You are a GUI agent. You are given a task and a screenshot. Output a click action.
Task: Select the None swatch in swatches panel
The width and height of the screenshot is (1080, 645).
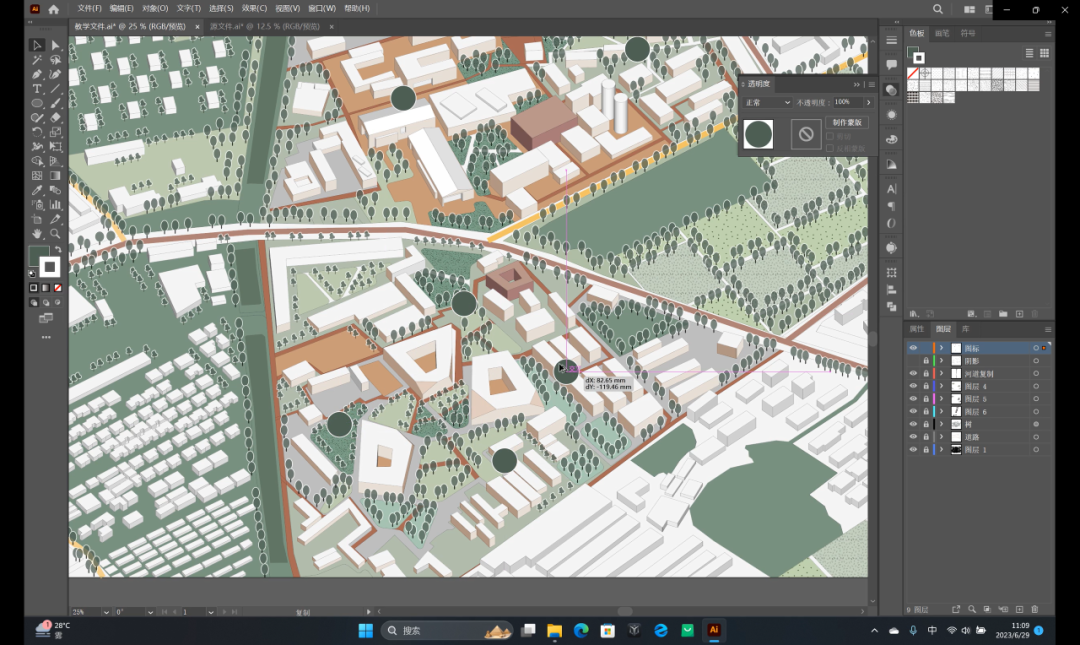coord(913,73)
